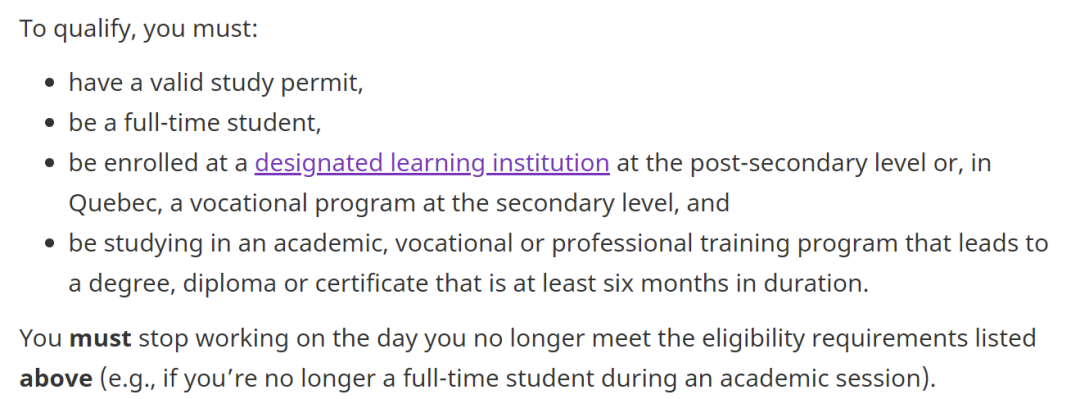1080x399 pixels.
Task: Click the bullet before "be studying in an academic"
Action: pos(49,243)
